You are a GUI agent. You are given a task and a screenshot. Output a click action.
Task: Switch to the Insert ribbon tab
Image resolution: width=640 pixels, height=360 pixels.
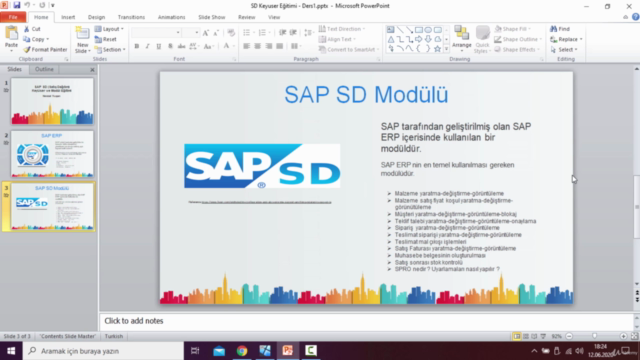coord(68,17)
